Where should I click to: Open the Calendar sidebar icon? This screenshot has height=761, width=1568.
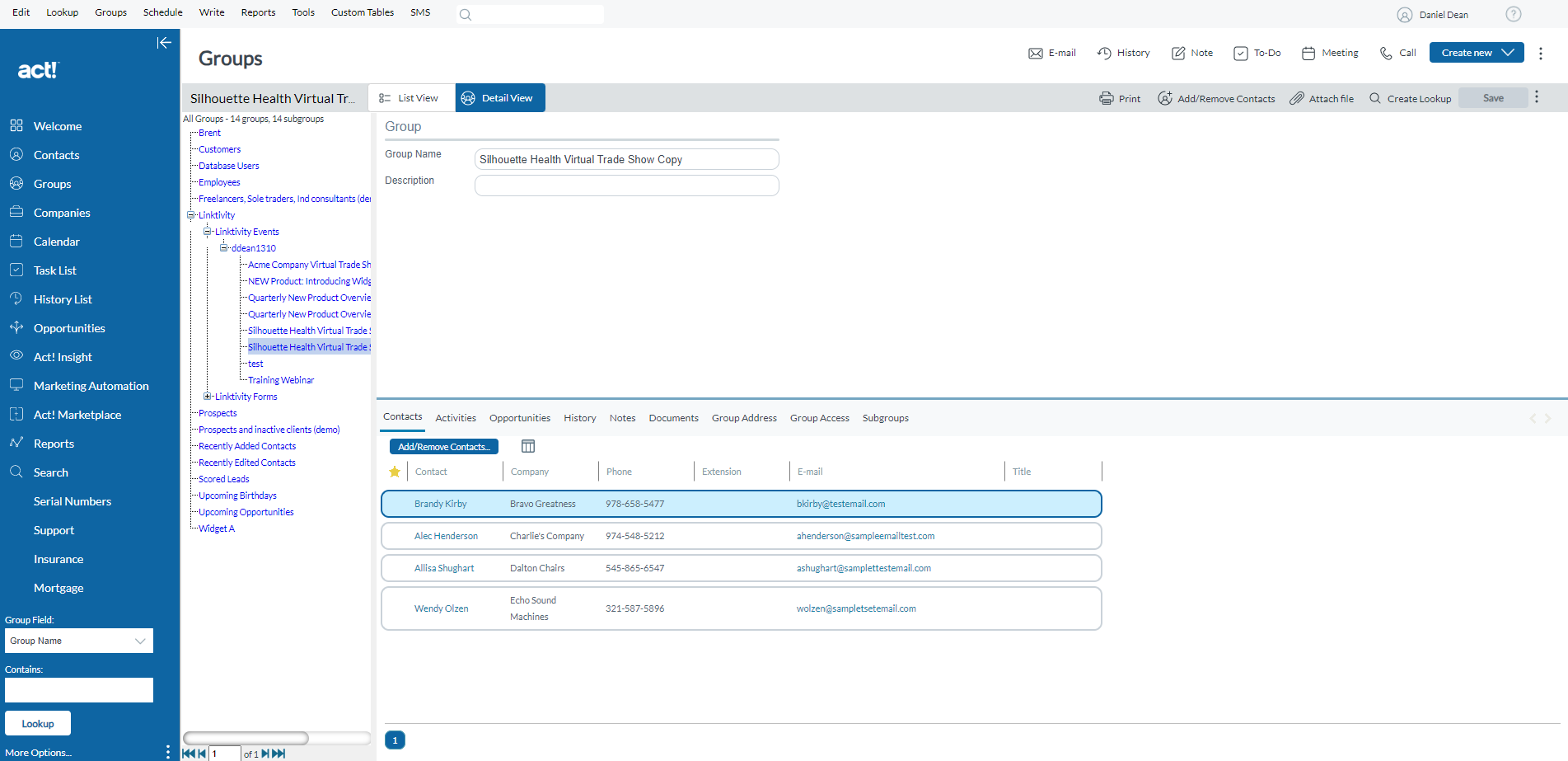[16, 241]
